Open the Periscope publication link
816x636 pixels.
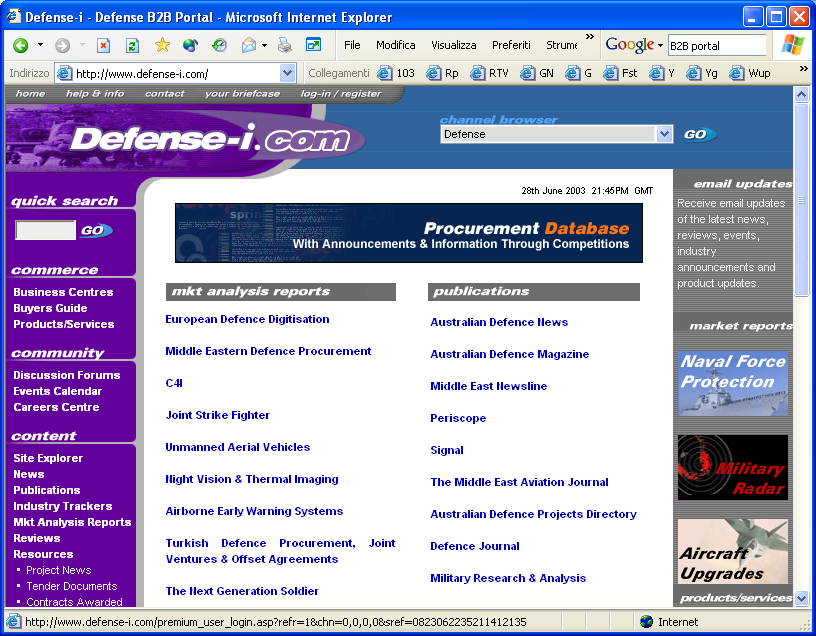(x=458, y=418)
